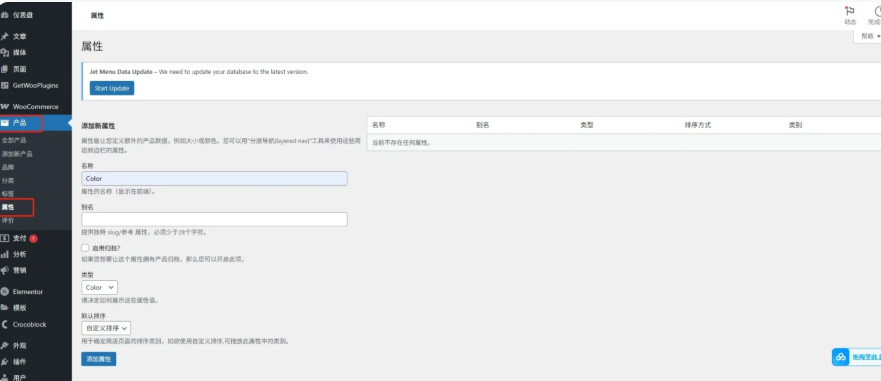Open the 媒体 media library icon
This screenshot has height=381, width=881.
4,53
